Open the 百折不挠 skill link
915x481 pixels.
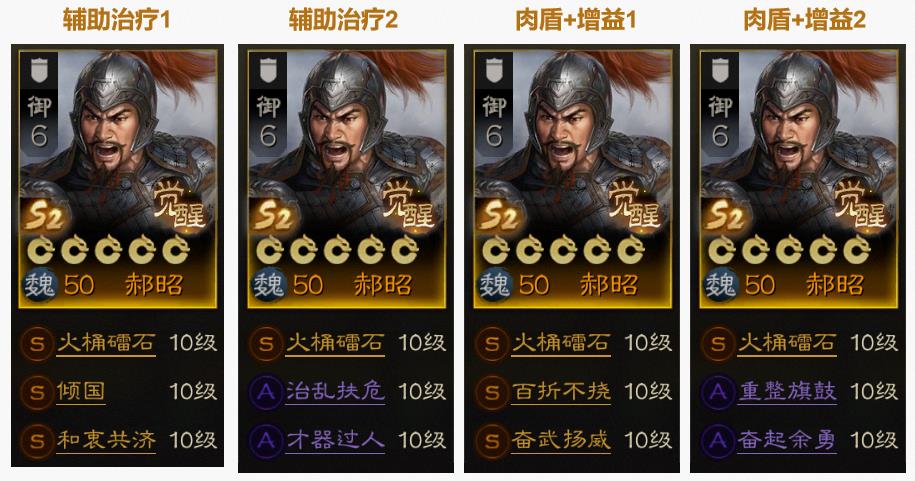click(x=561, y=392)
